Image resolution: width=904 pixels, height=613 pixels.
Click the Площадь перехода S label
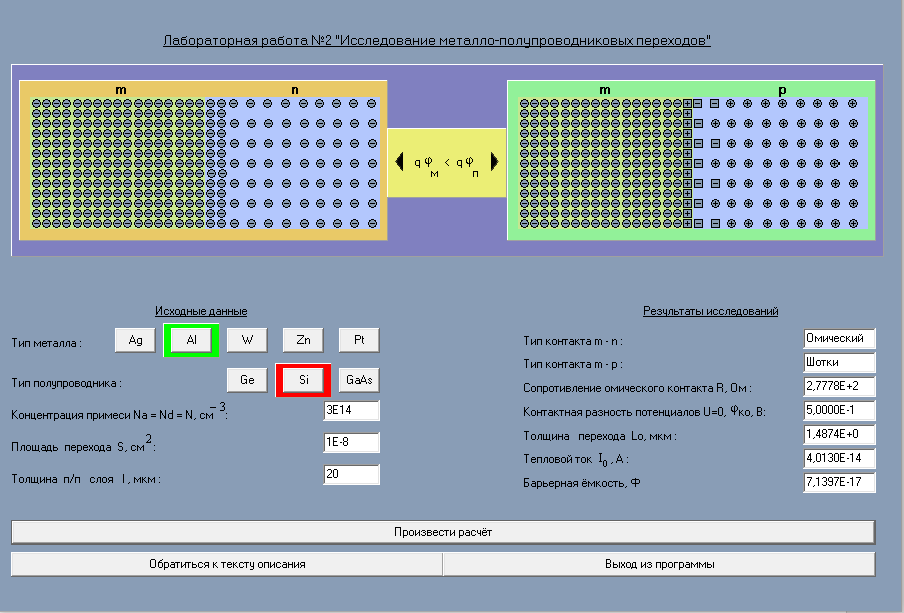(x=84, y=445)
